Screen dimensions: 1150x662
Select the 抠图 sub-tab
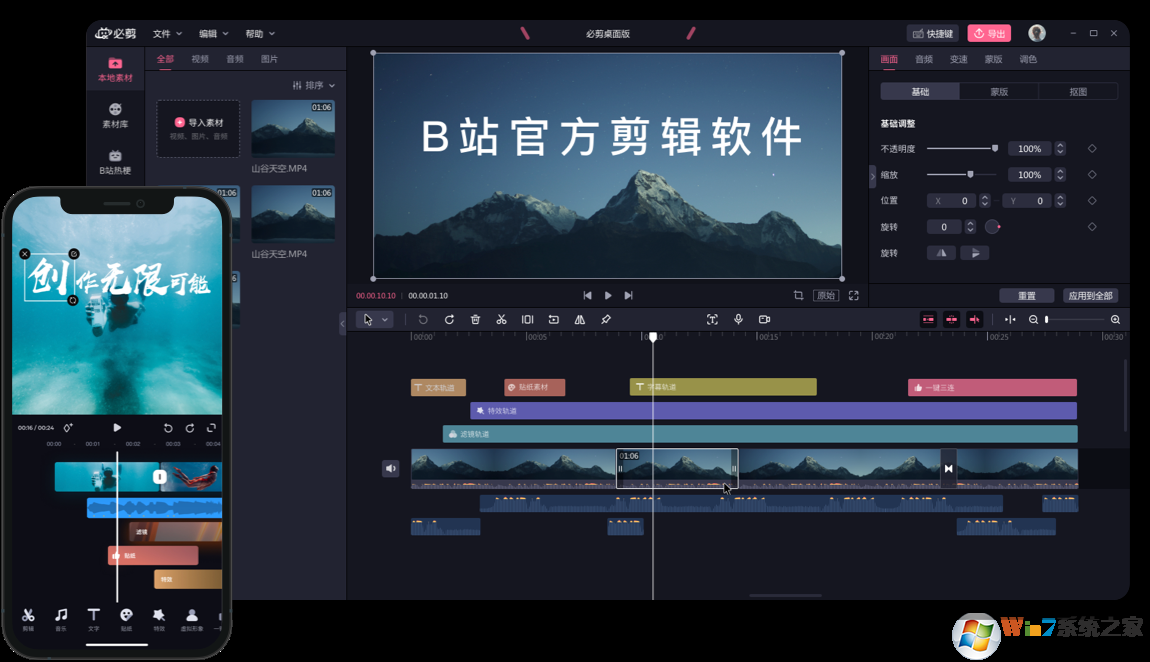point(1078,92)
